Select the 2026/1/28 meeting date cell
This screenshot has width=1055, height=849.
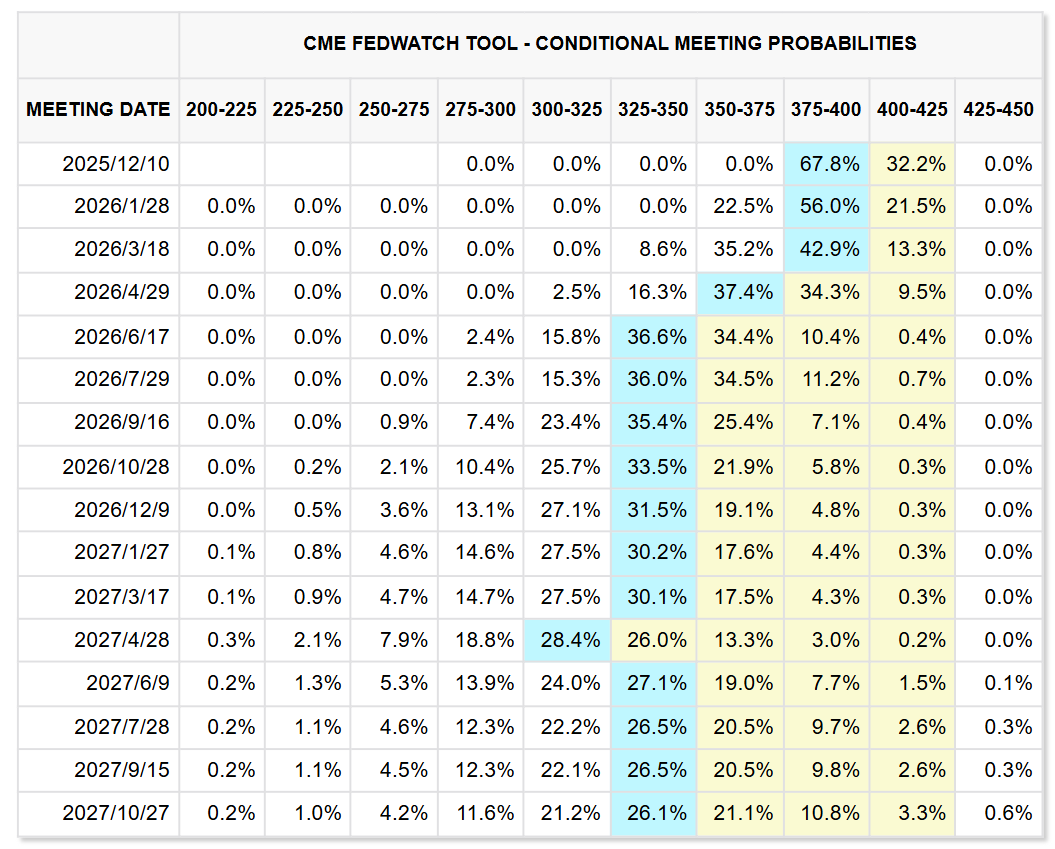click(x=121, y=206)
